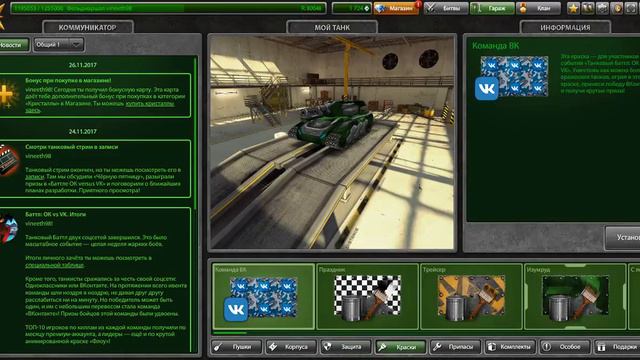Select the Изумруд green paint card
The width and height of the screenshot is (640, 360).
[575, 297]
